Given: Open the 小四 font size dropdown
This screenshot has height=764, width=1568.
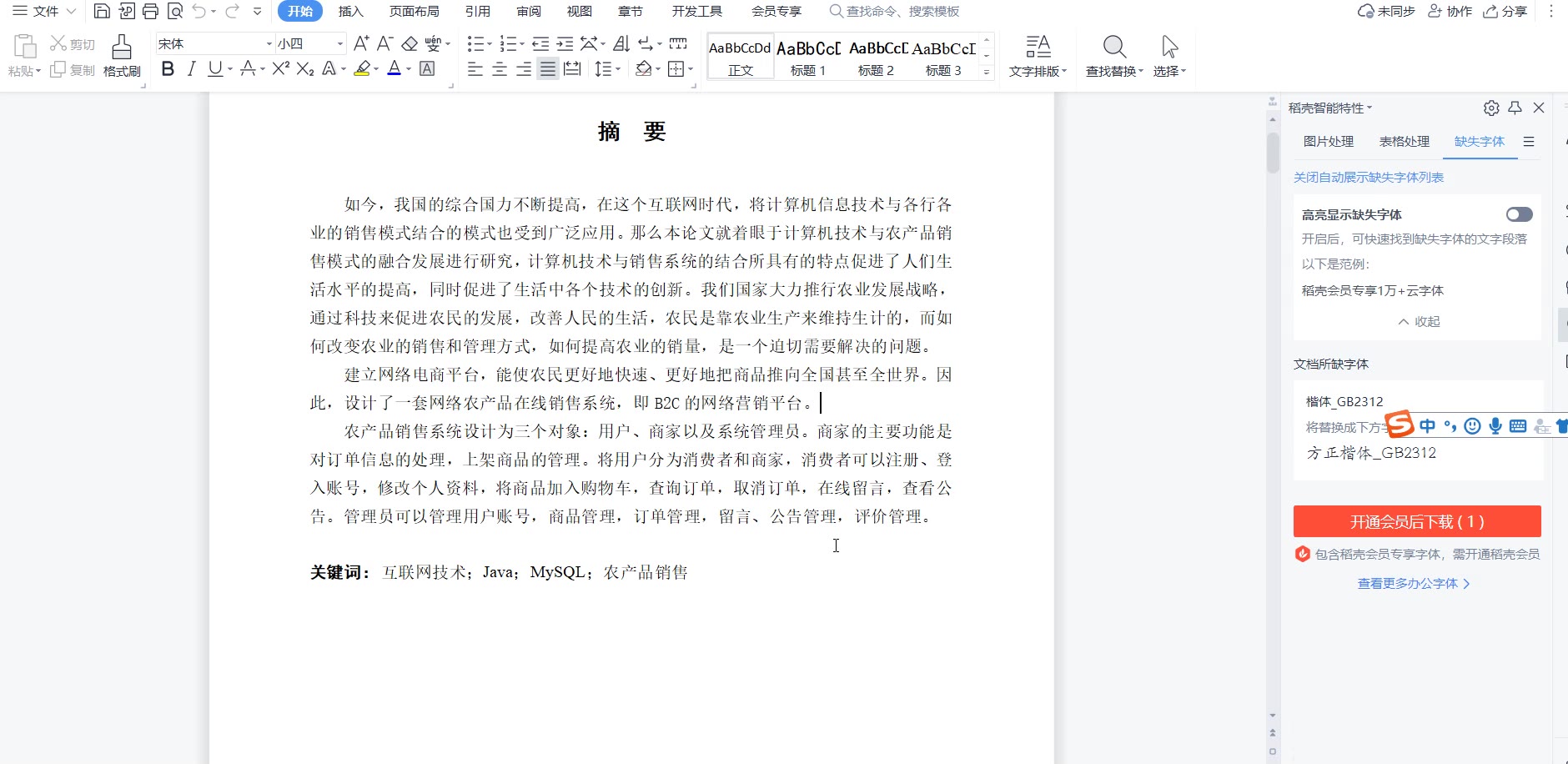Looking at the screenshot, I should tap(340, 43).
